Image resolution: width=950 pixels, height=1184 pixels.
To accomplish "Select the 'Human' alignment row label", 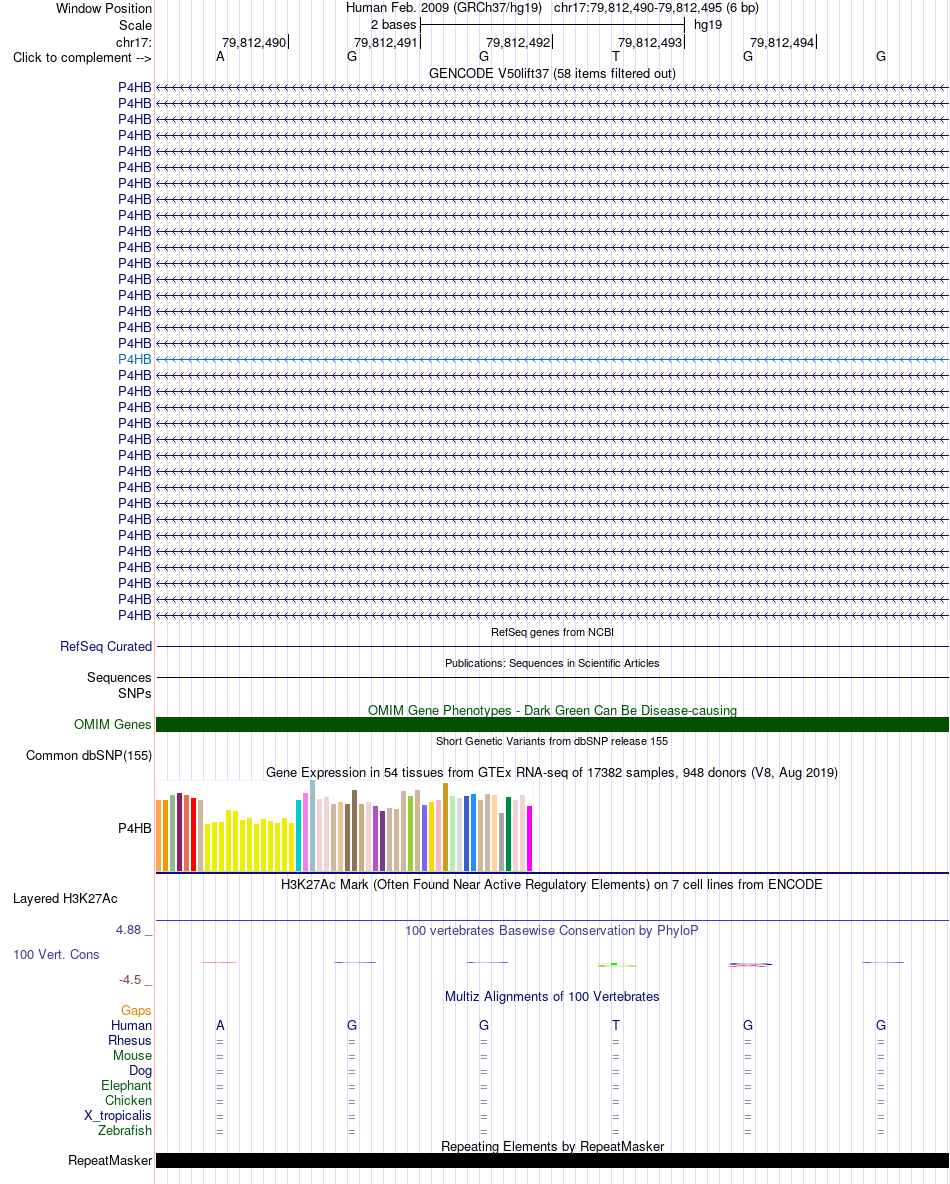I will [x=131, y=1025].
